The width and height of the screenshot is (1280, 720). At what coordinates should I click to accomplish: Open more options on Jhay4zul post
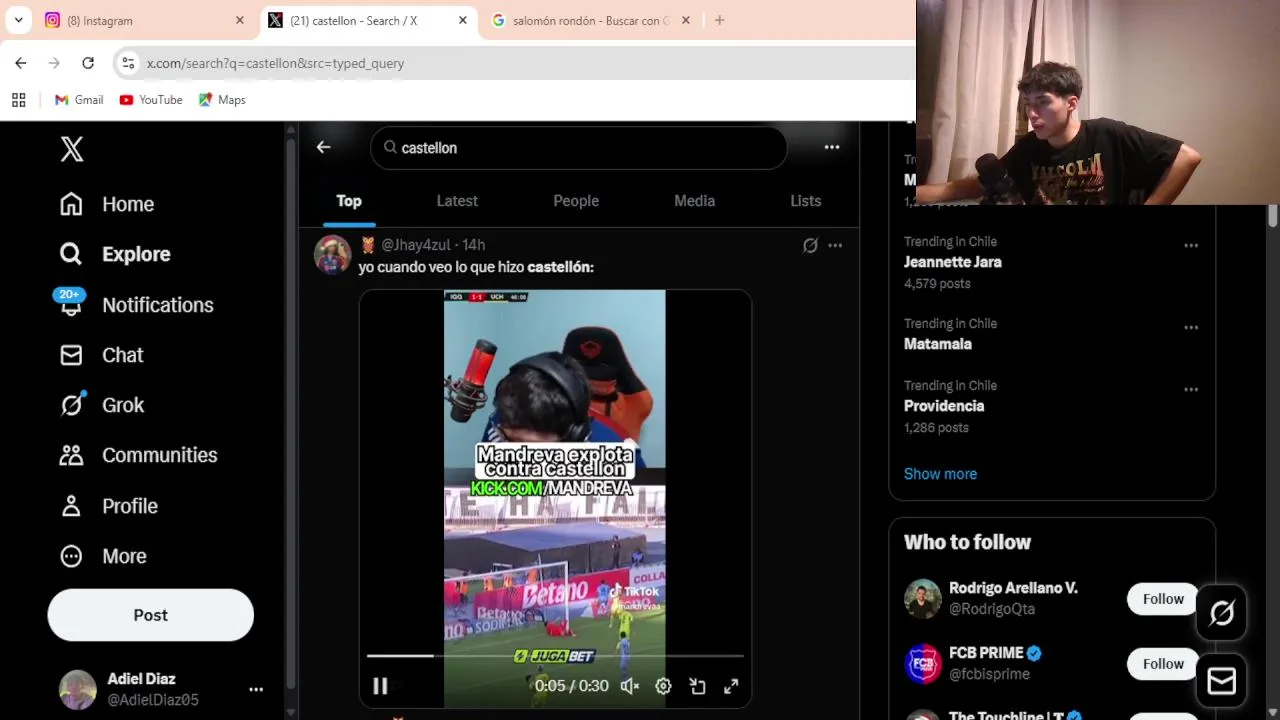(835, 245)
